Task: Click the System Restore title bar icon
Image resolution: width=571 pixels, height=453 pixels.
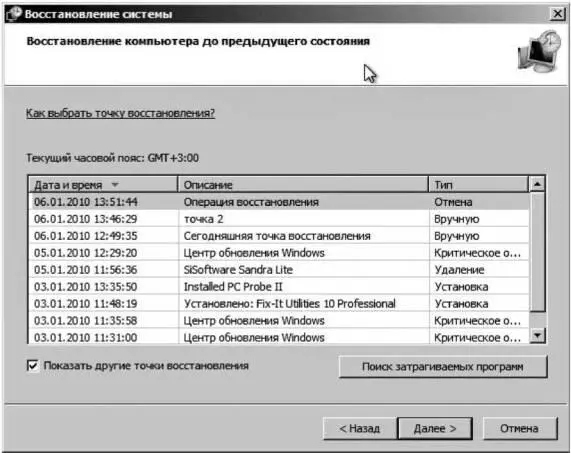Action: click(14, 14)
